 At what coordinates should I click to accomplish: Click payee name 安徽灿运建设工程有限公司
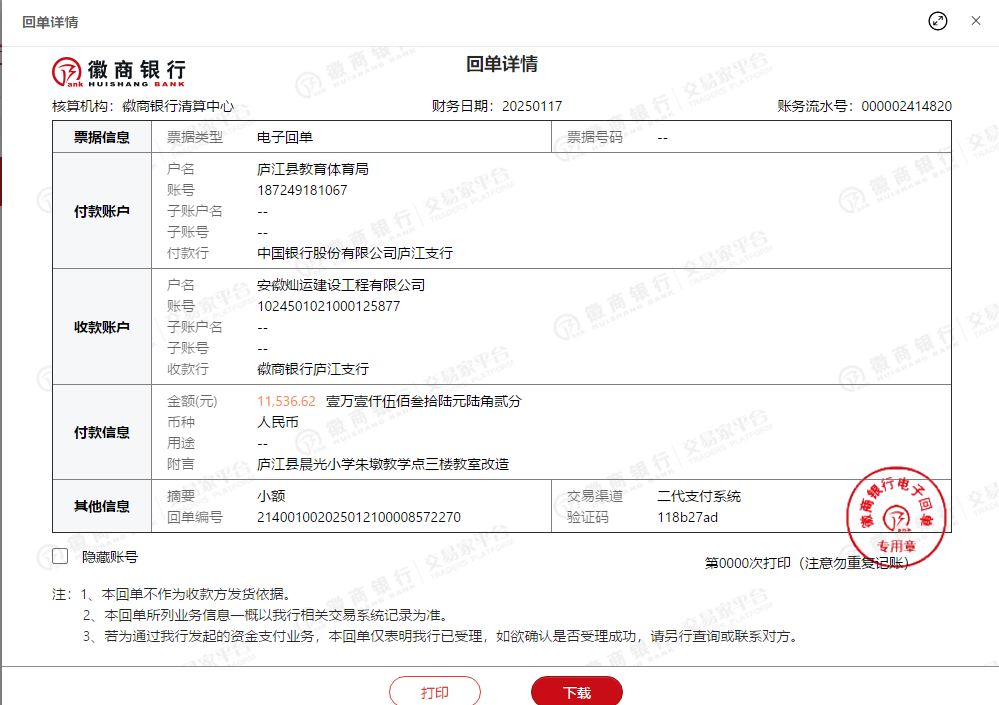point(341,285)
